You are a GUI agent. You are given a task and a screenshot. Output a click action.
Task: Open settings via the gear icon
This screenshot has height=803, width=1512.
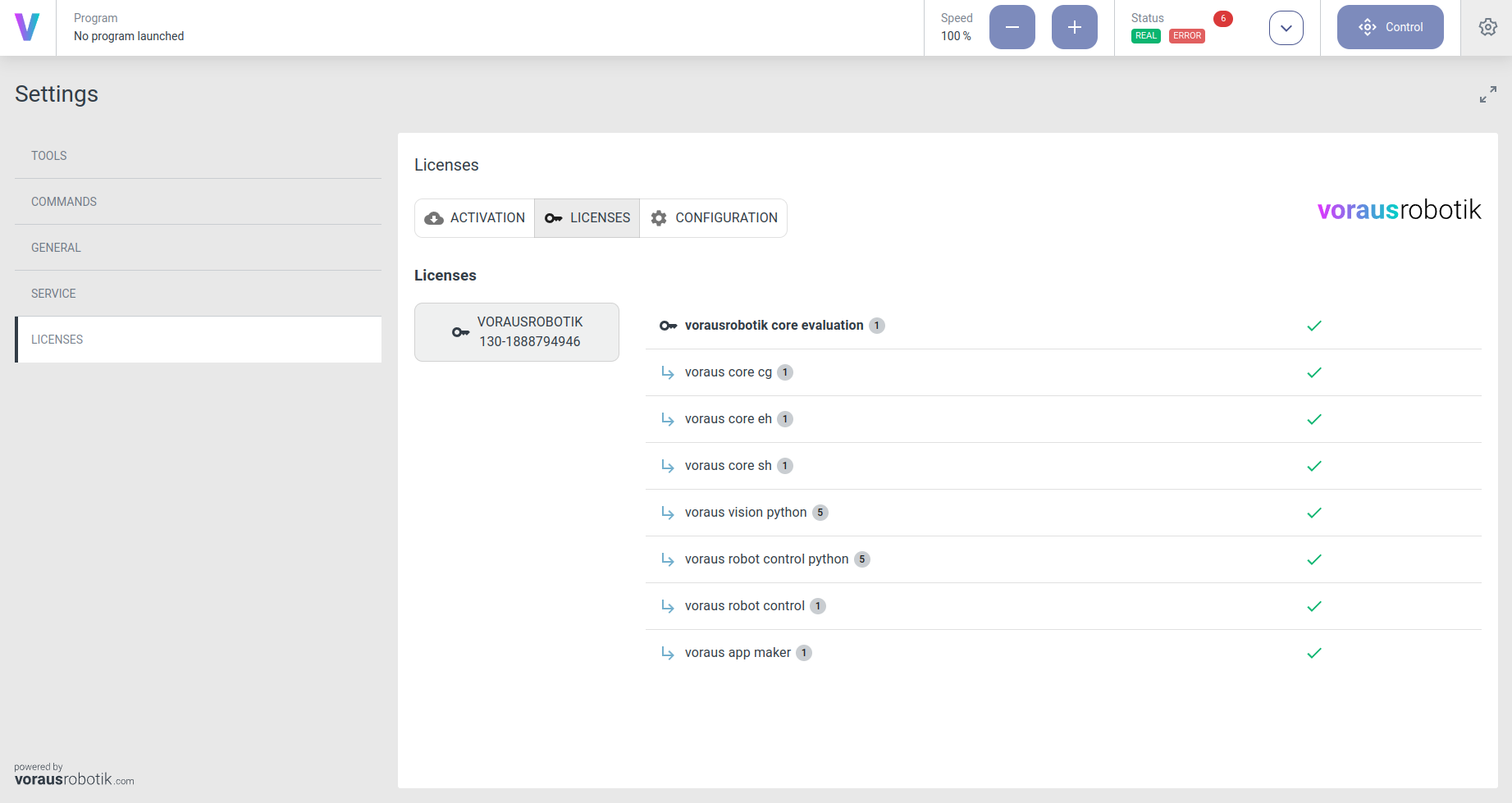(1487, 27)
